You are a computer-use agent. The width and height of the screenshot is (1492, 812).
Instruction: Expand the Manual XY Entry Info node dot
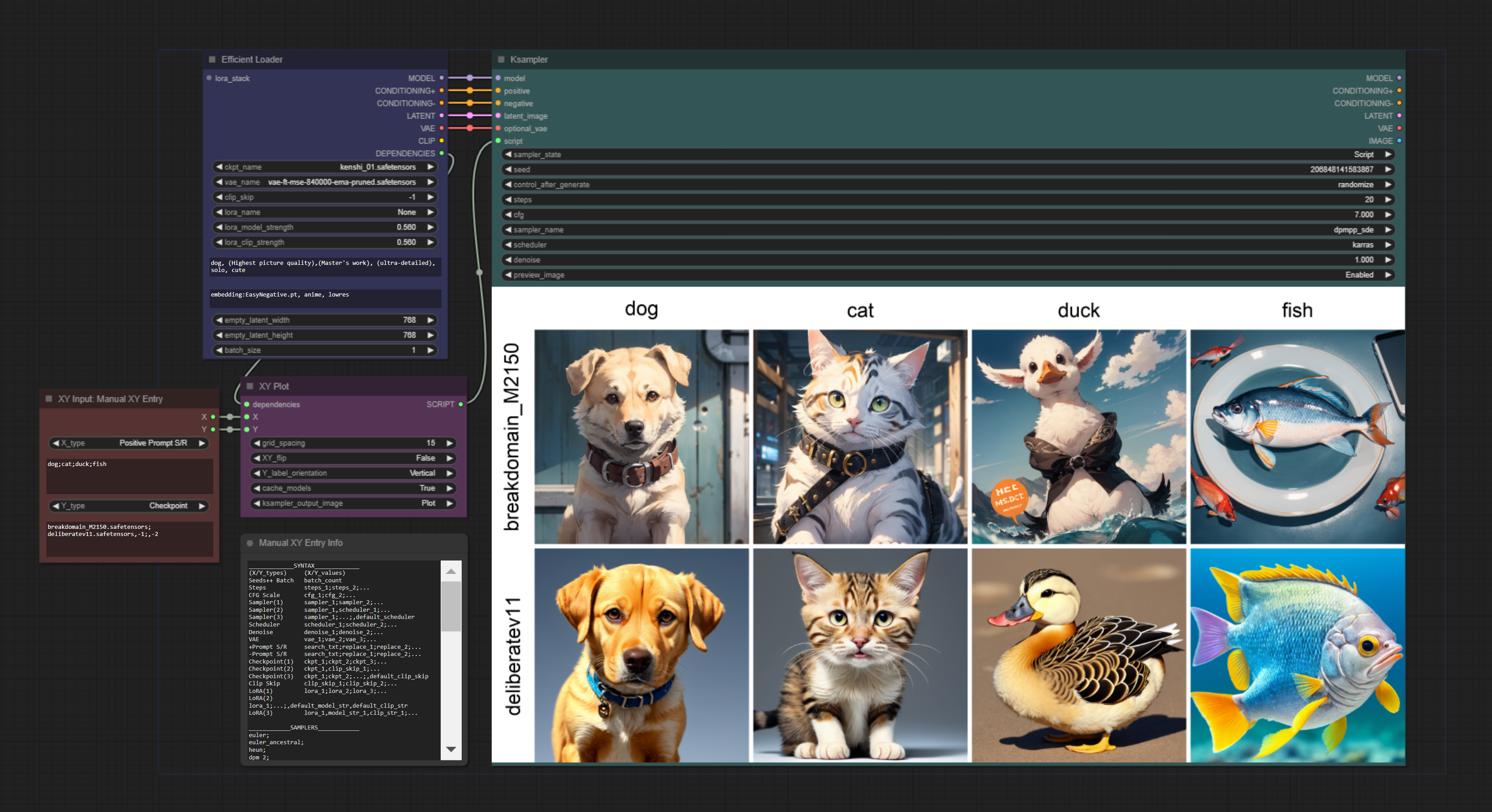(x=250, y=543)
